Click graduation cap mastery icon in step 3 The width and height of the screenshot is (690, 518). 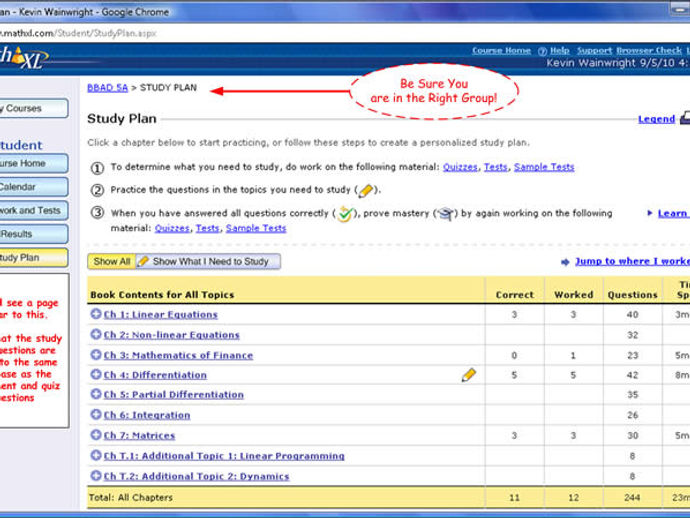tap(445, 214)
